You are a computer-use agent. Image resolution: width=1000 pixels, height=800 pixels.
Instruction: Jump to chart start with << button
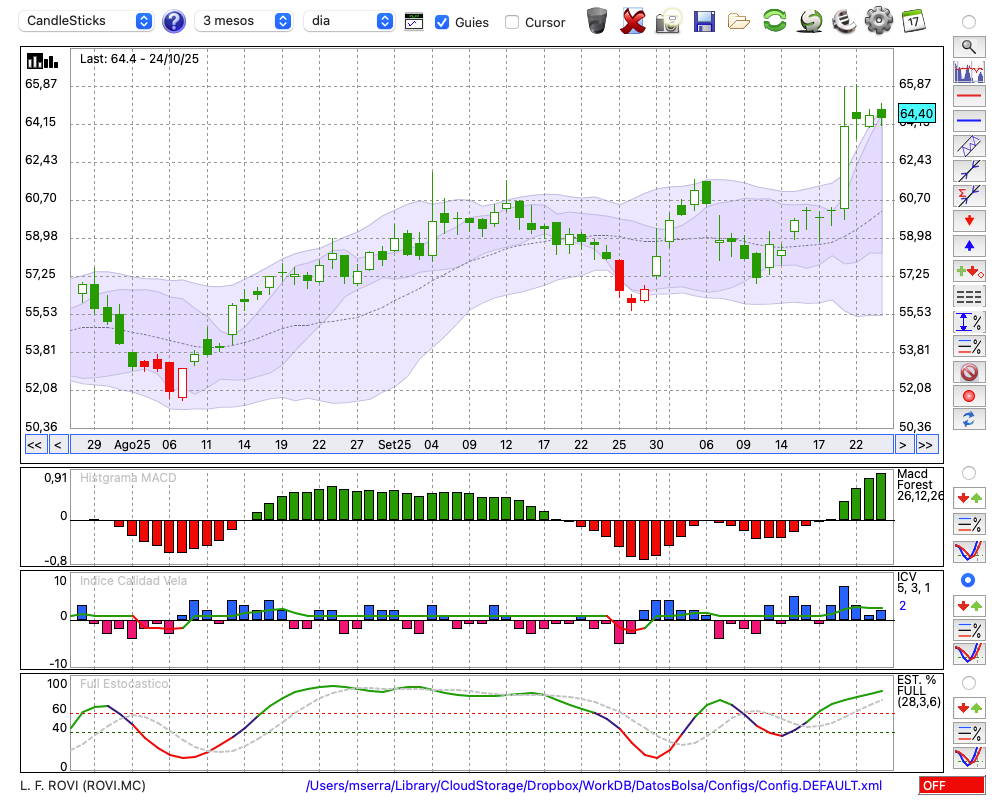pyautogui.click(x=34, y=445)
